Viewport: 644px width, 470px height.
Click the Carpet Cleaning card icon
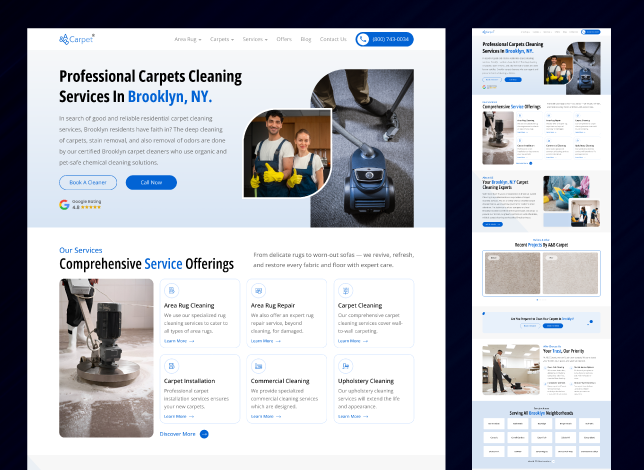344,291
